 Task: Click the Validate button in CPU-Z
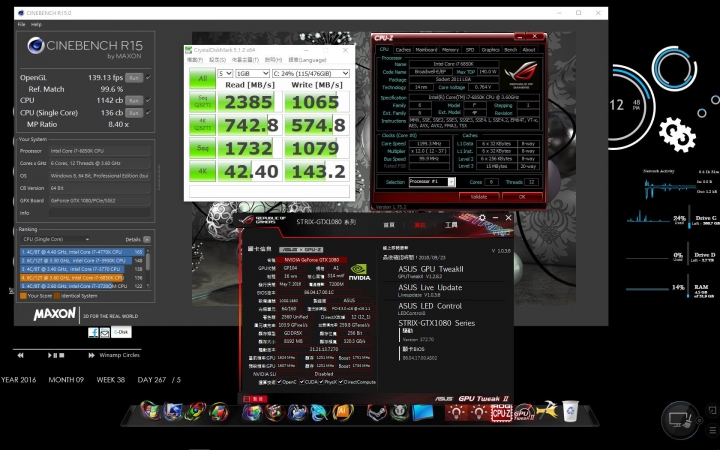[479, 197]
